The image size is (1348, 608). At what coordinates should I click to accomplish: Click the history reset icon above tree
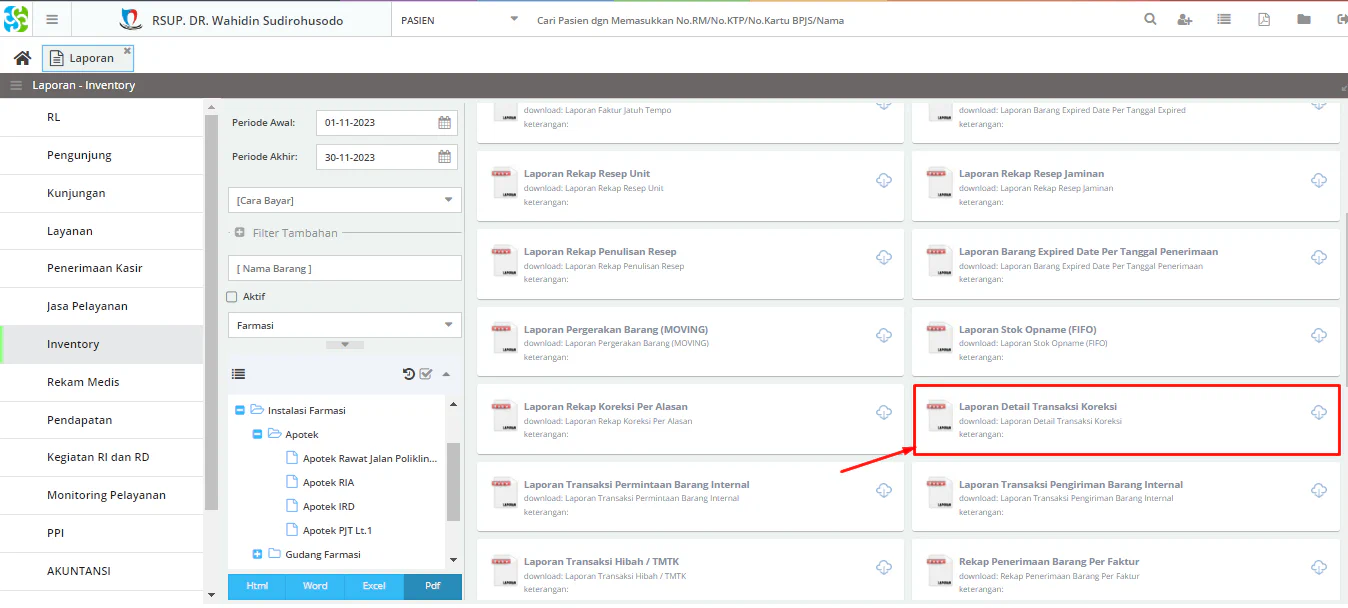tap(409, 374)
